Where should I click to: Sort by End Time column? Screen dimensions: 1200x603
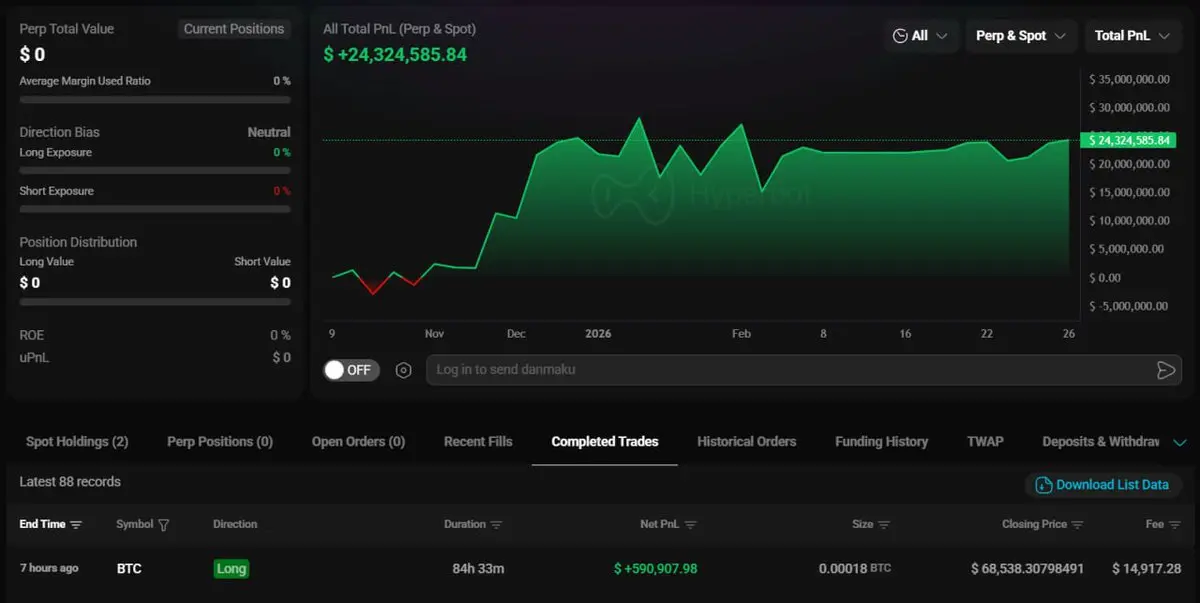(x=51, y=524)
